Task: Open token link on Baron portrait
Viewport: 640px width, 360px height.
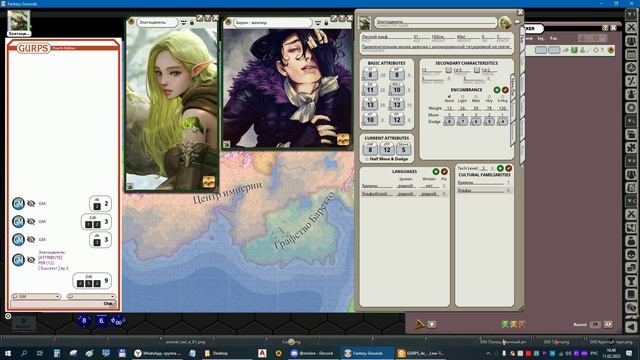Action: pyautogui.click(x=343, y=139)
